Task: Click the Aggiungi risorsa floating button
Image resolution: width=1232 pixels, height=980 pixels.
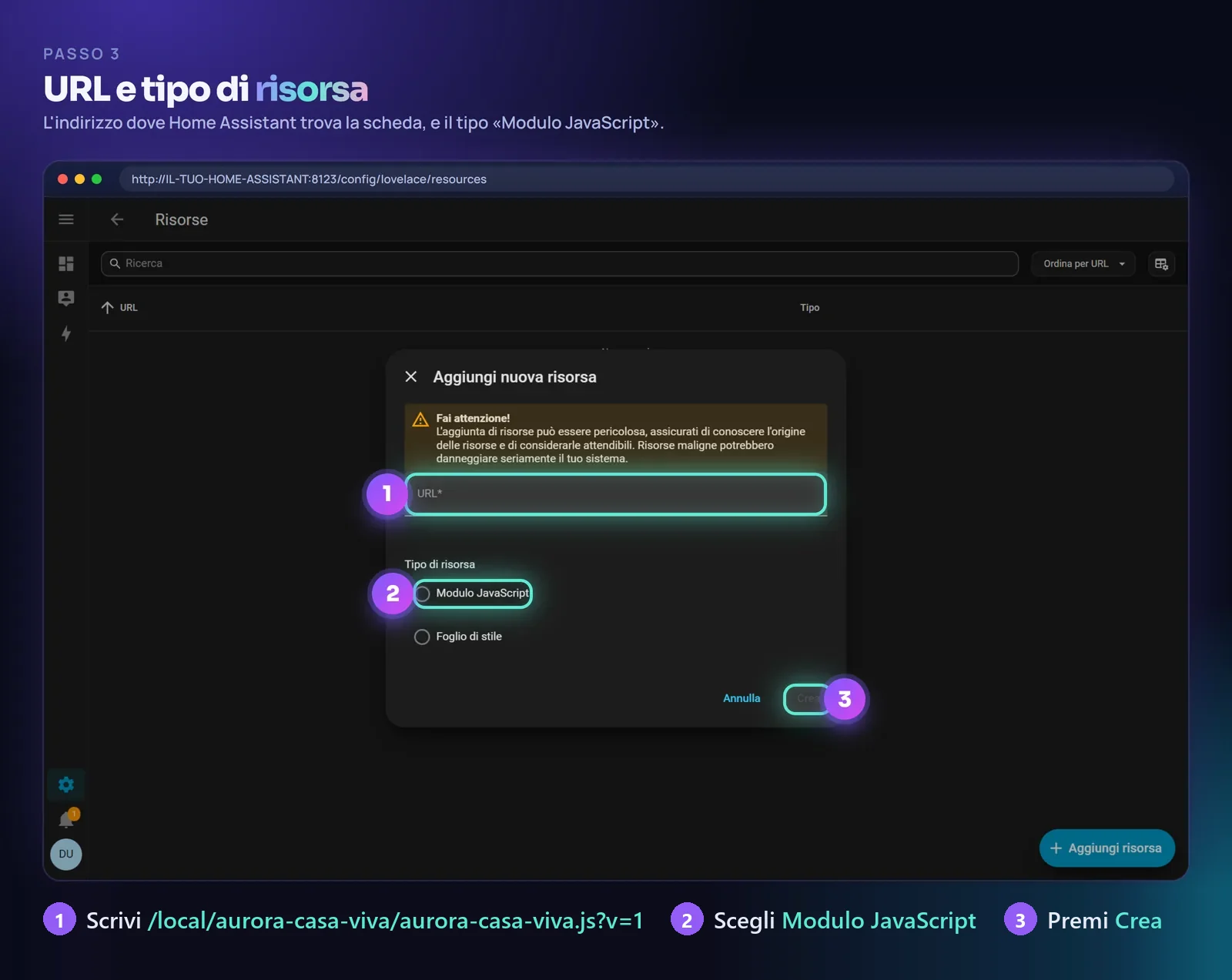Action: coord(1107,848)
